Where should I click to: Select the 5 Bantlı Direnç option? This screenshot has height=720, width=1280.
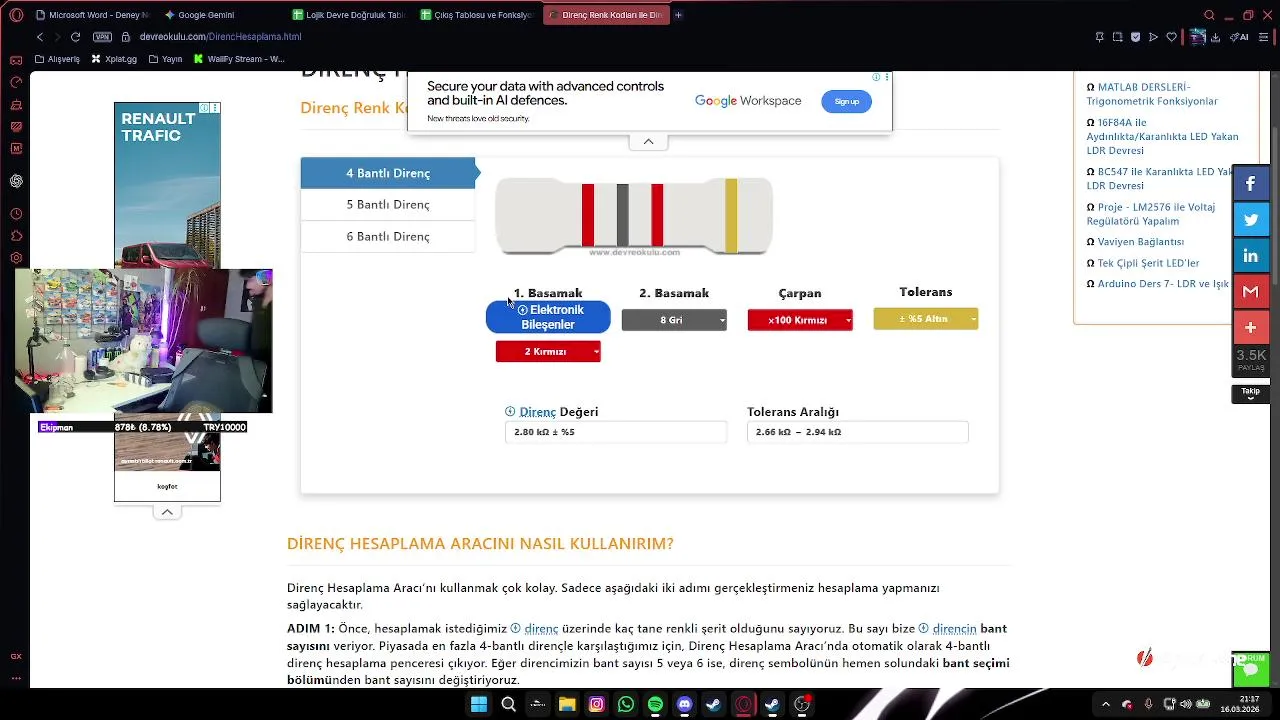tap(388, 204)
